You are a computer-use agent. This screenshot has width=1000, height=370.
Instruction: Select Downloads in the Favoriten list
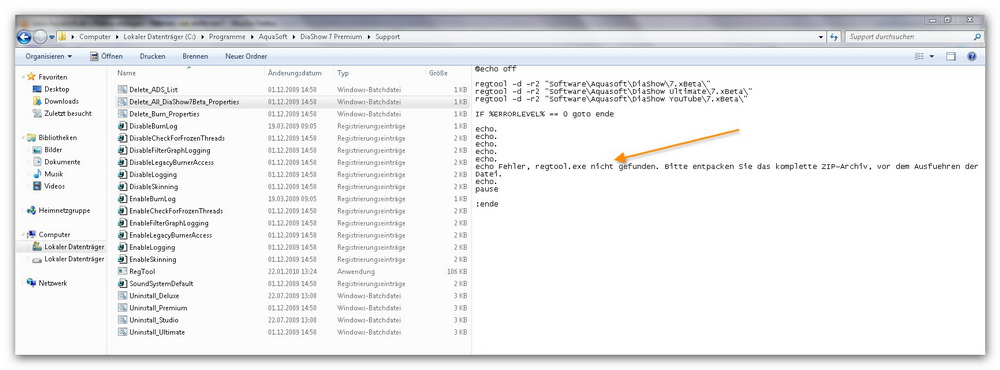61,101
